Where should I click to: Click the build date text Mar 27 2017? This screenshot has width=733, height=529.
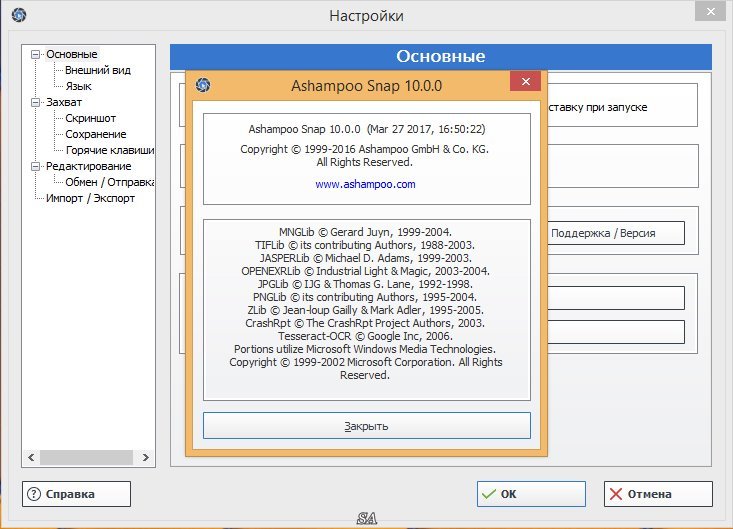426,129
